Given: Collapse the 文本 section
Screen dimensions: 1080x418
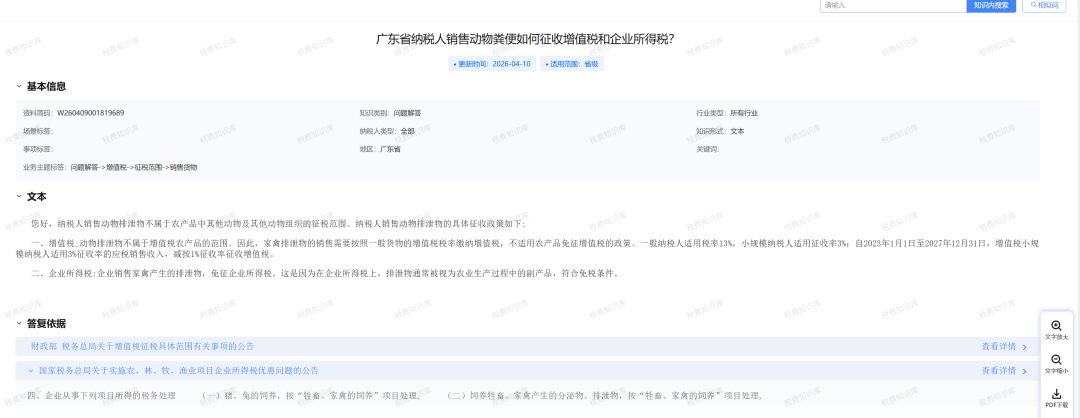Looking at the screenshot, I should tap(19, 197).
